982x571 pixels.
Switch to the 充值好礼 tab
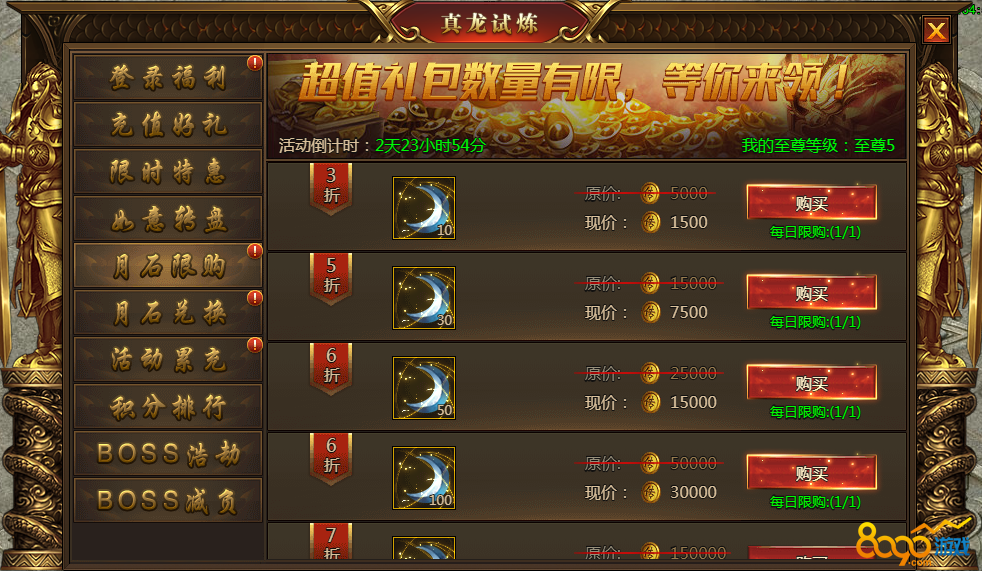pyautogui.click(x=168, y=125)
